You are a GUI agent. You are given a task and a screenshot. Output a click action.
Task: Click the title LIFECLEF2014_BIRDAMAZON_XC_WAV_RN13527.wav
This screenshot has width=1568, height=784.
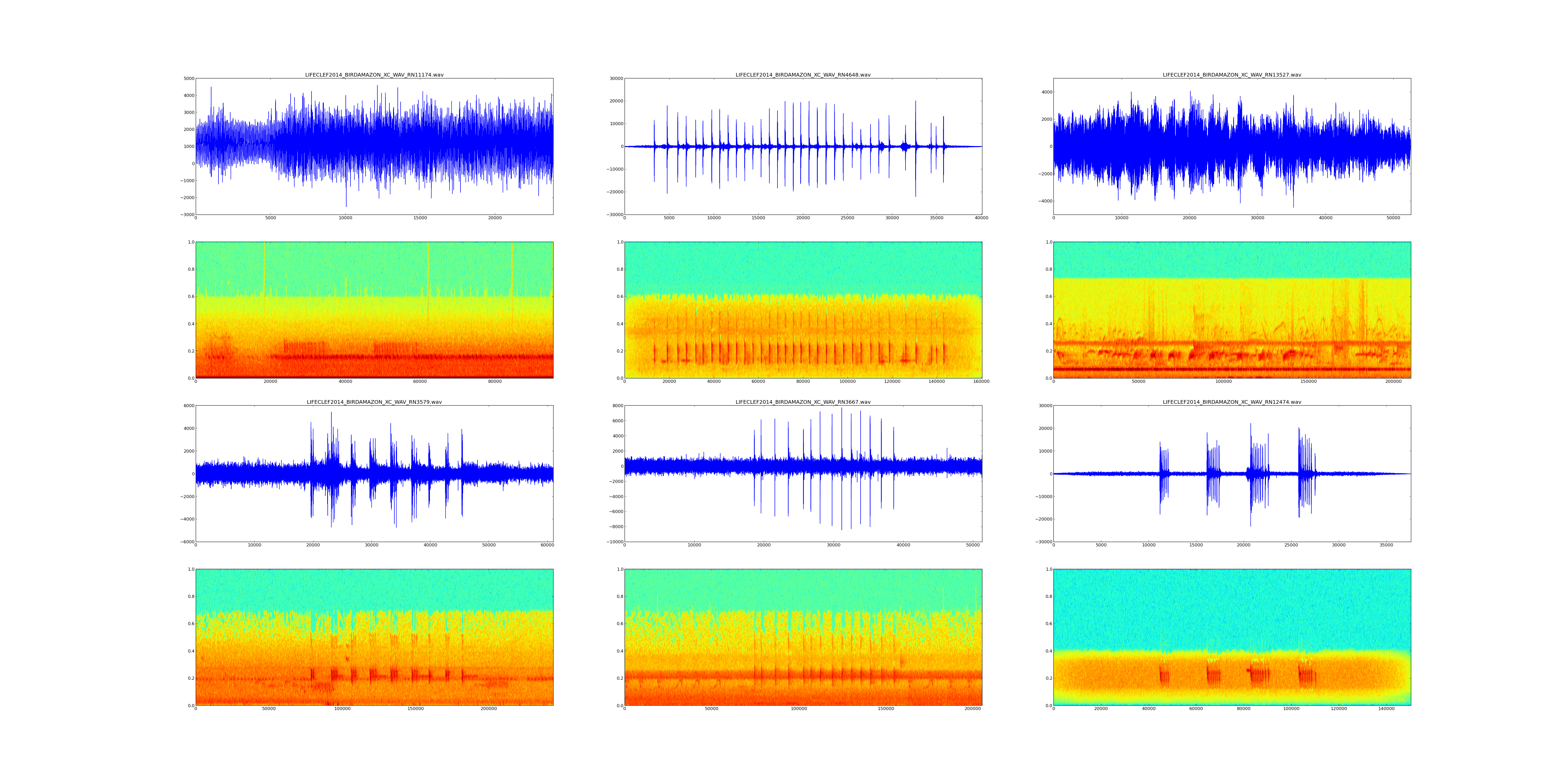[x=1232, y=75]
